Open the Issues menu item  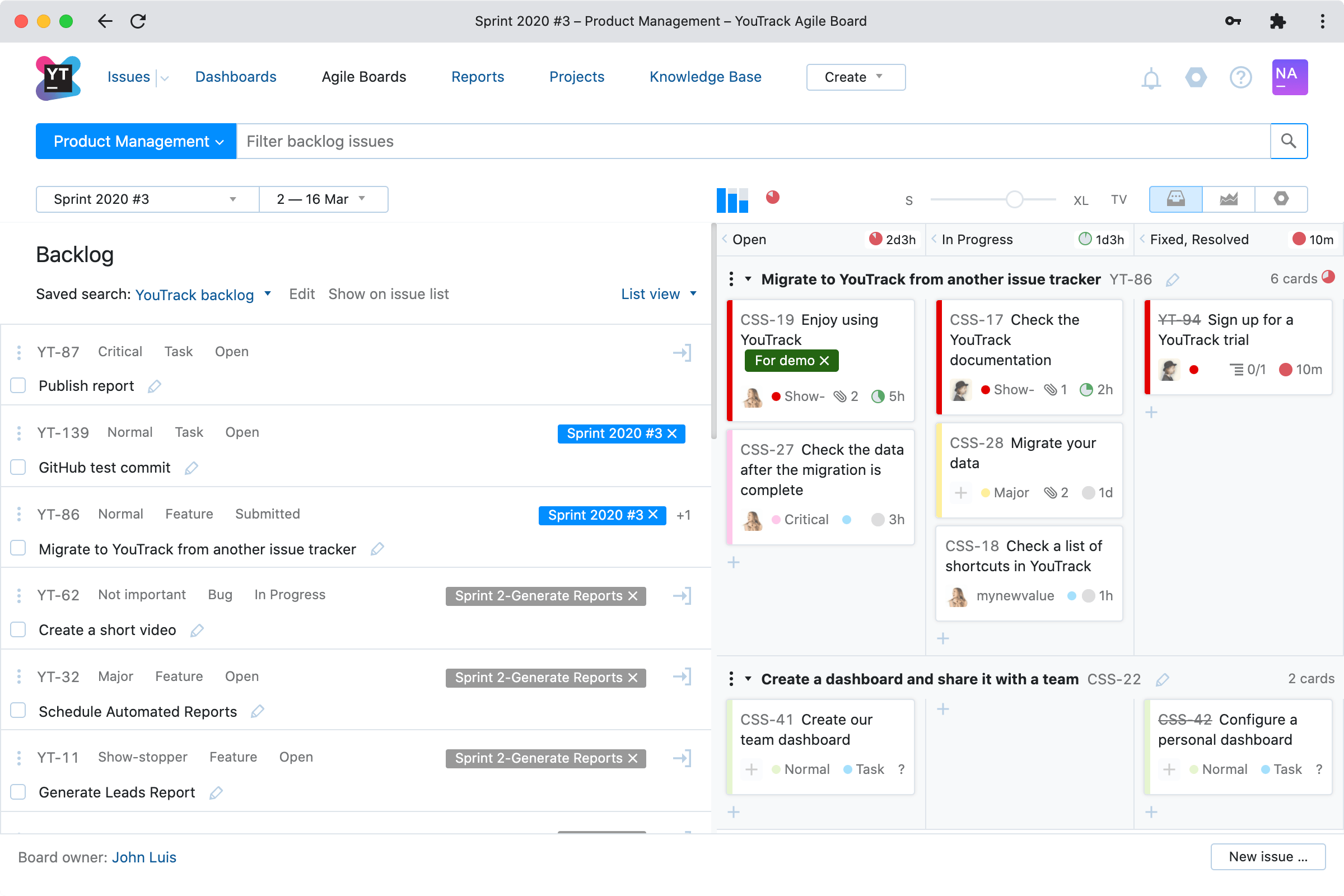click(x=129, y=77)
